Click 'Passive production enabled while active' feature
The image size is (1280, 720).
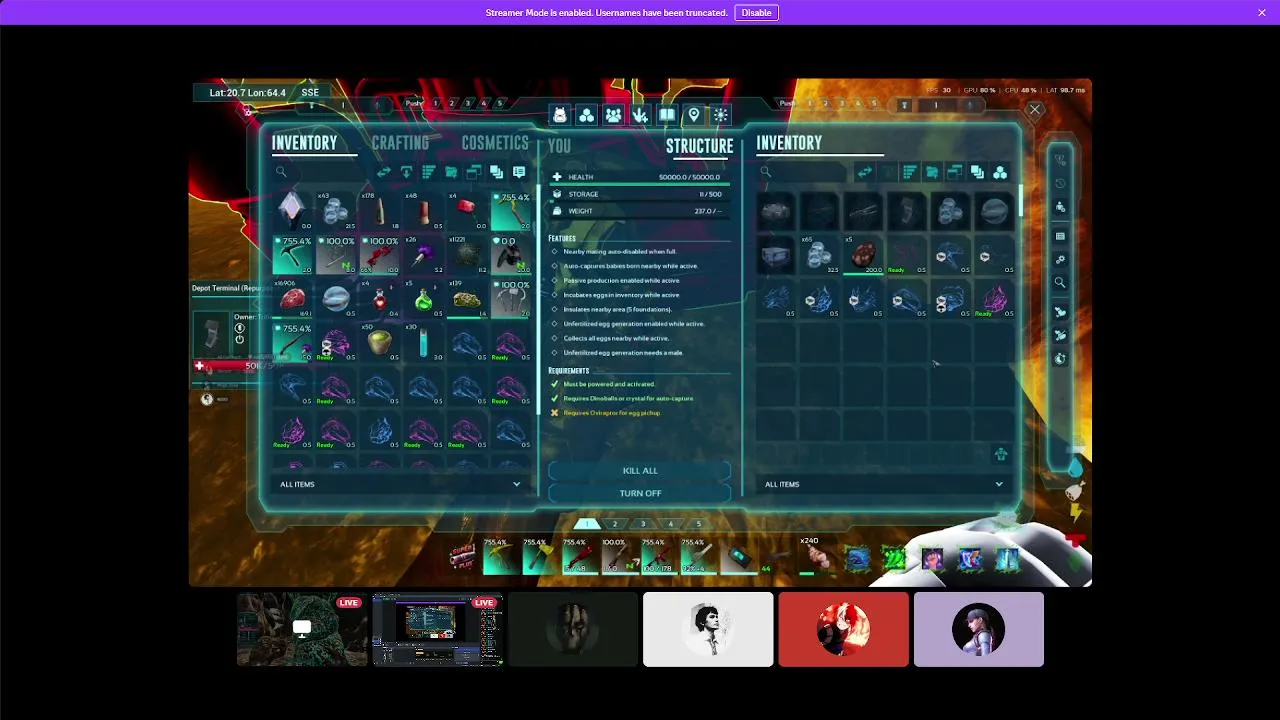pyautogui.click(x=622, y=281)
